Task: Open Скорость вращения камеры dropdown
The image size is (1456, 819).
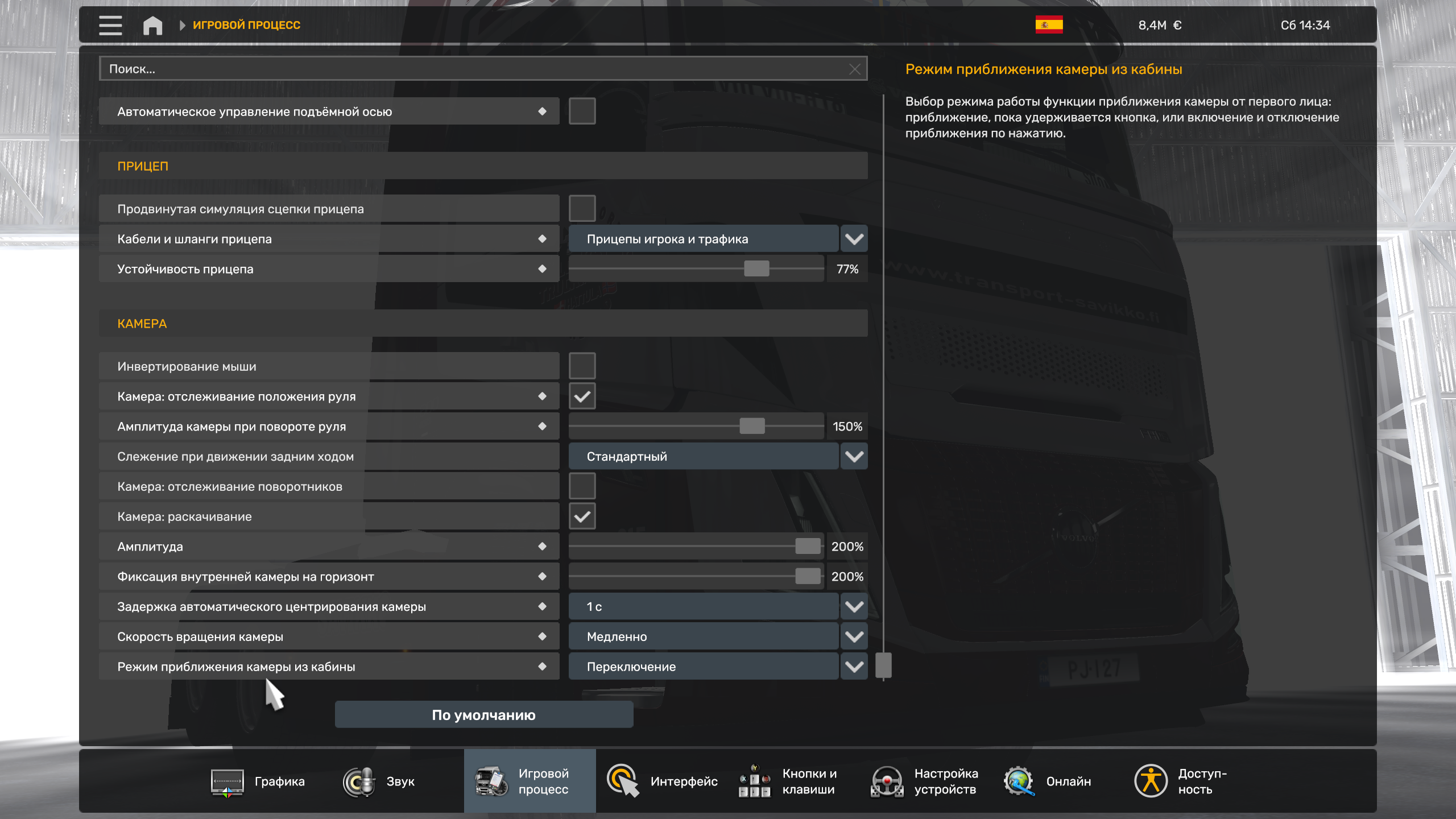Action: pyautogui.click(x=854, y=636)
